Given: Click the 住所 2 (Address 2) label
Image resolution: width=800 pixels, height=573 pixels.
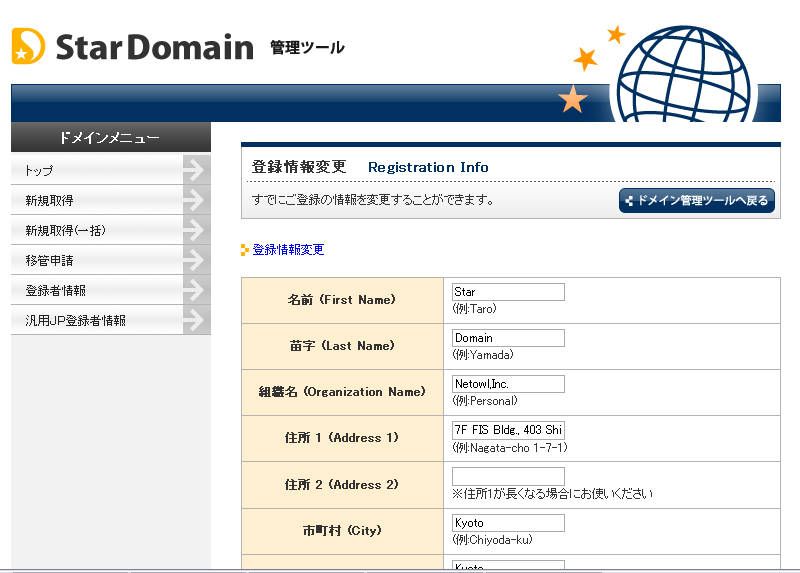Looking at the screenshot, I should point(341,485).
